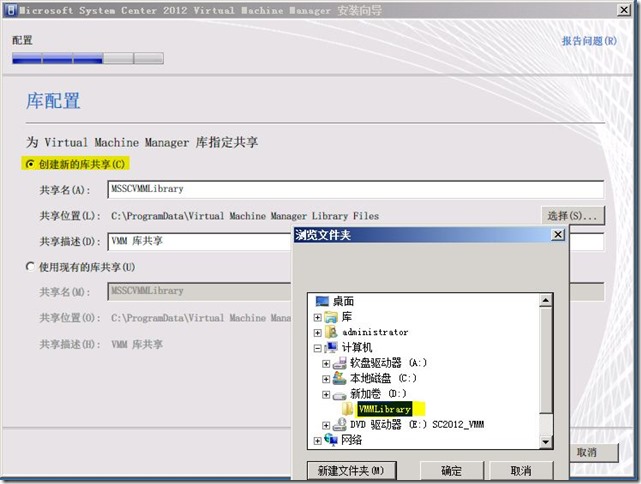Click the 本地磁盘 (C:) drive icon
Image resolution: width=641 pixels, height=484 pixels.
(340, 378)
